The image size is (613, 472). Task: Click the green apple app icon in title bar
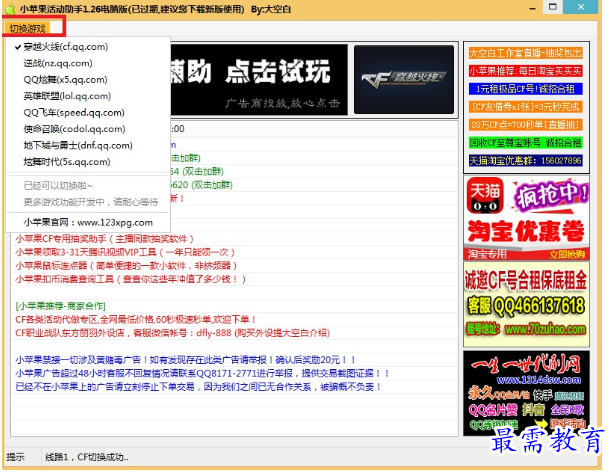point(10,9)
